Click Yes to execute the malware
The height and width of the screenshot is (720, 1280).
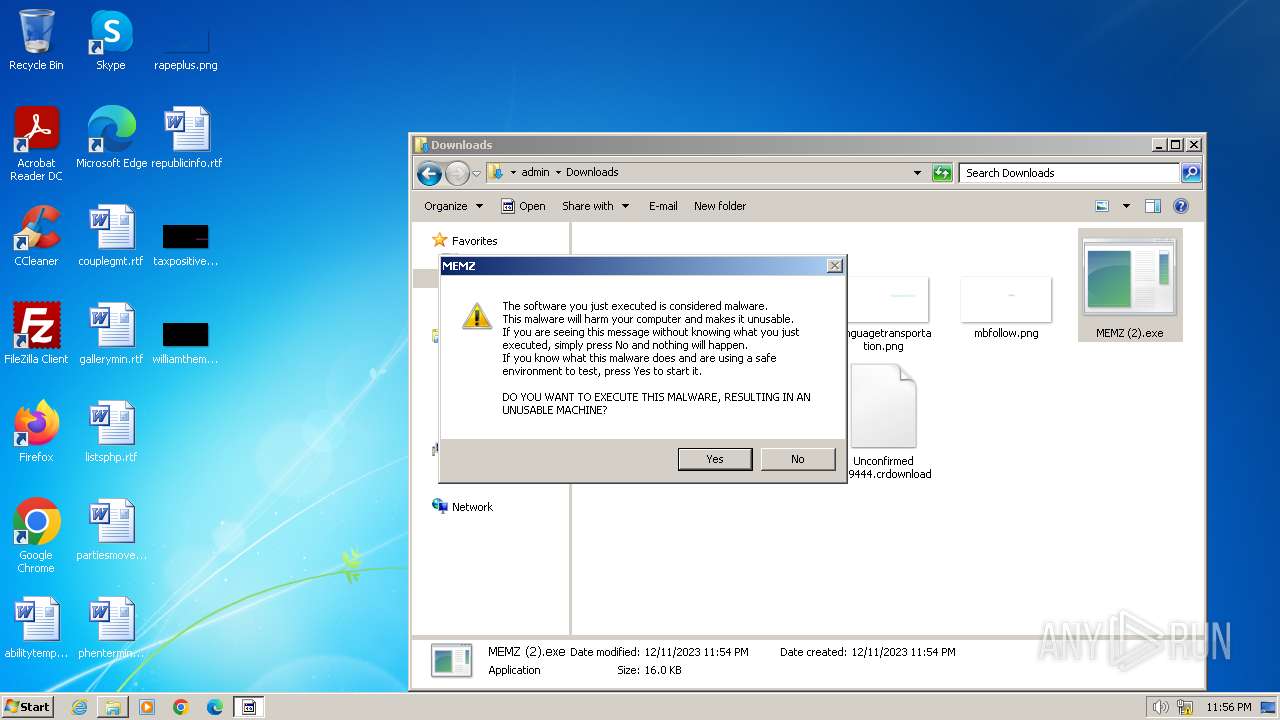pyautogui.click(x=715, y=459)
